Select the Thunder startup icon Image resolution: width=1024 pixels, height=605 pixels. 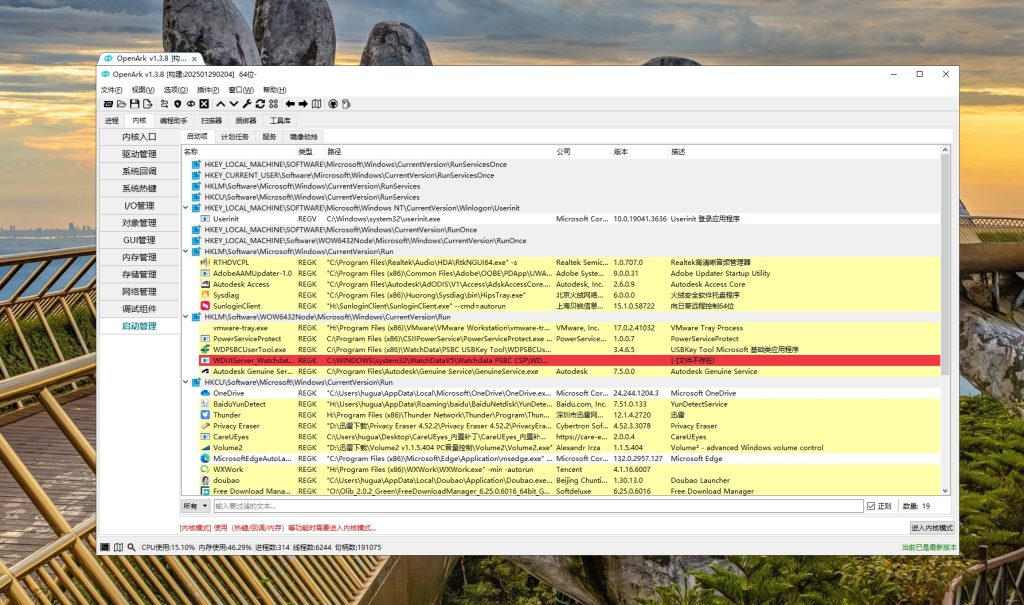click(x=205, y=415)
